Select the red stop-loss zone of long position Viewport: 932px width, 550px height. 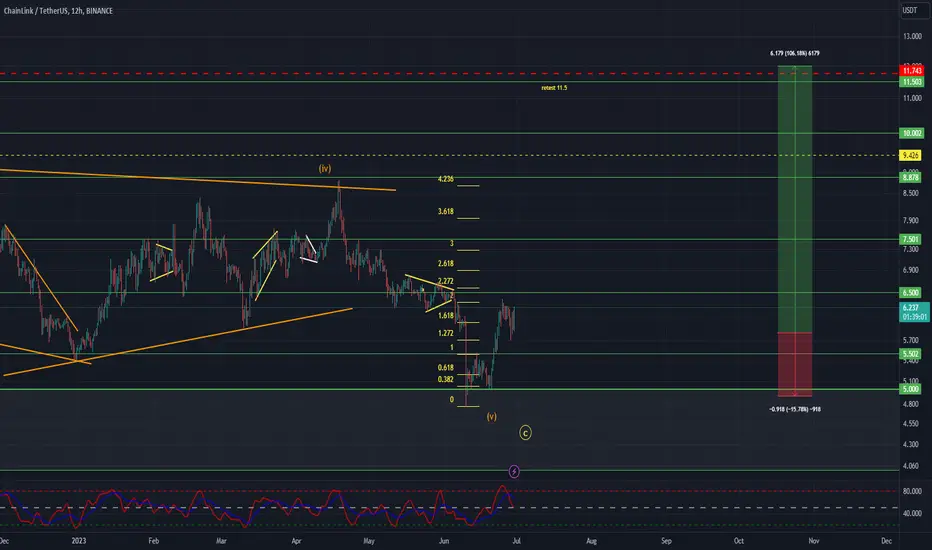pos(795,364)
